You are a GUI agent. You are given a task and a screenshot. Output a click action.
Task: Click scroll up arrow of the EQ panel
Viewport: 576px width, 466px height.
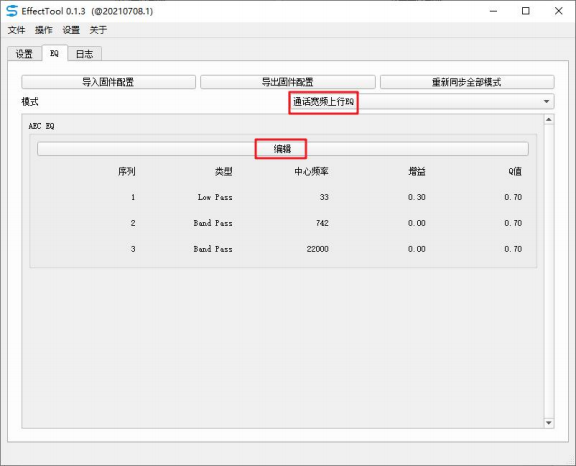pos(548,119)
